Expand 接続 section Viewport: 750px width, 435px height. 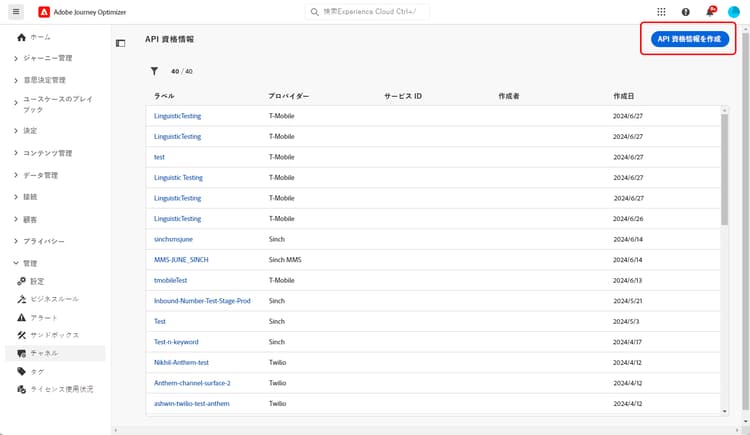tap(16, 197)
